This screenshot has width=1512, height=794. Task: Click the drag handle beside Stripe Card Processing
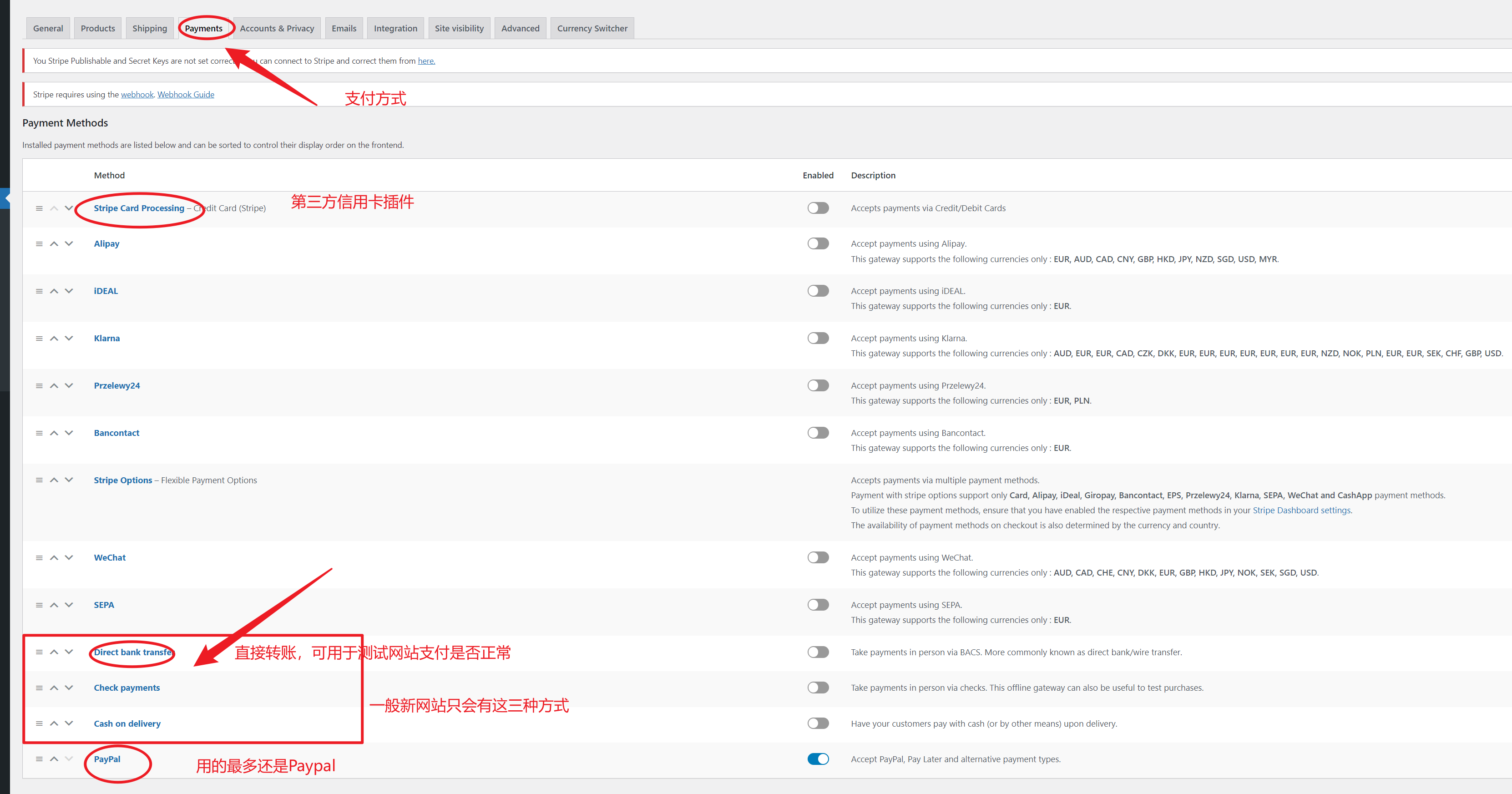click(39, 208)
